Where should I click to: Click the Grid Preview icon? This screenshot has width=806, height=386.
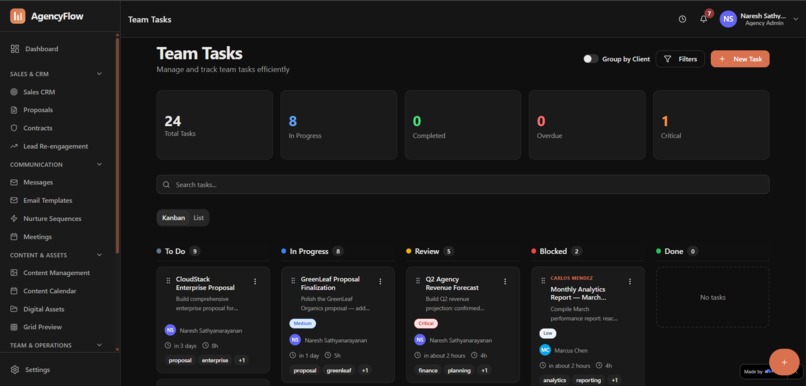[x=14, y=327]
